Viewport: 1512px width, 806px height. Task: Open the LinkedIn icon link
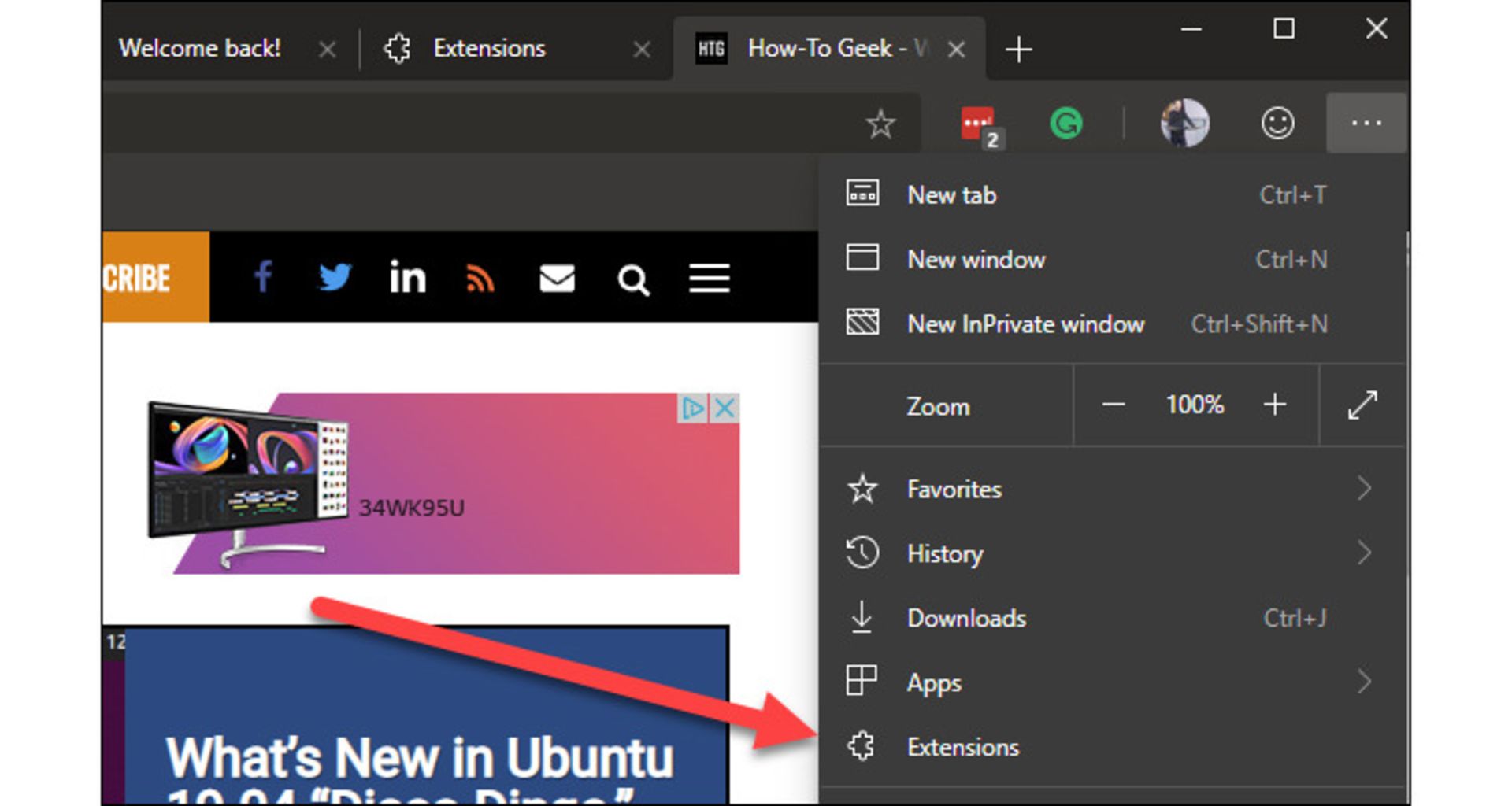[407, 277]
